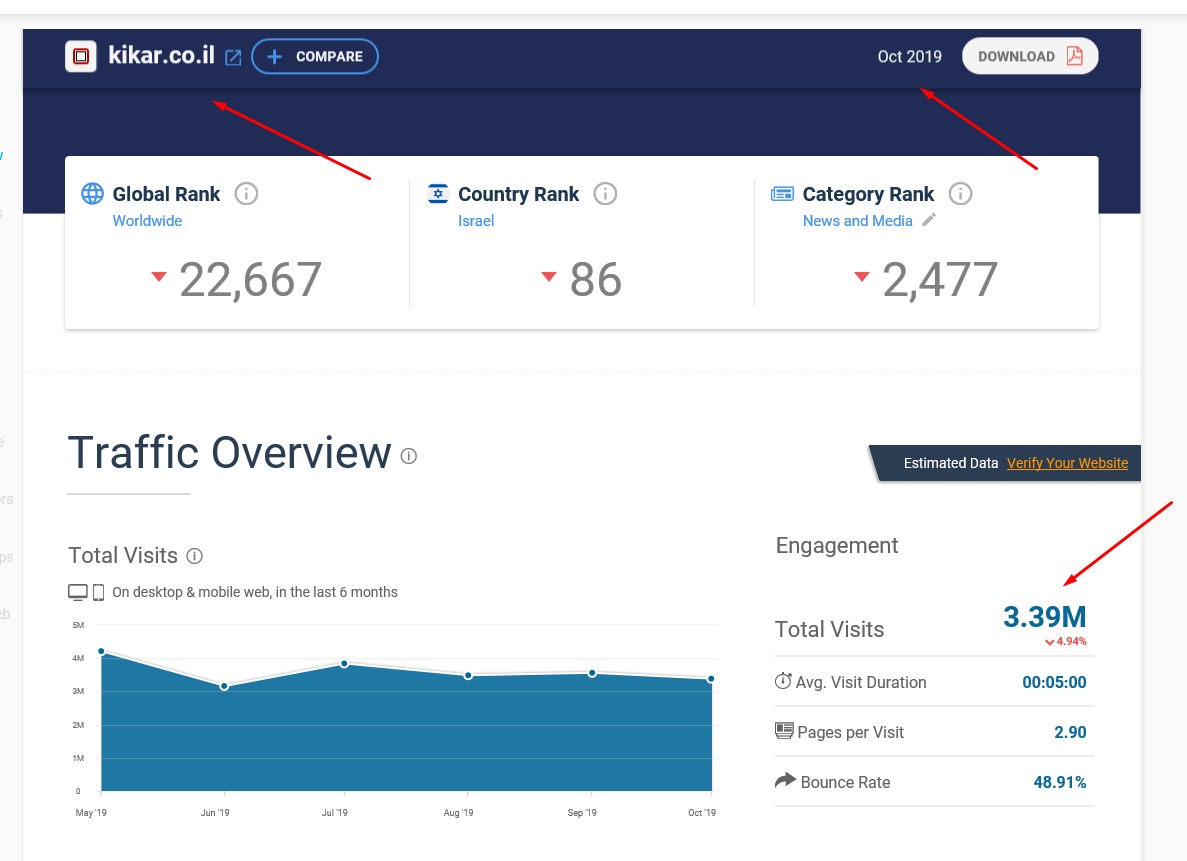1187x861 pixels.
Task: Select the Jun '19 data point on chart
Action: tap(224, 686)
